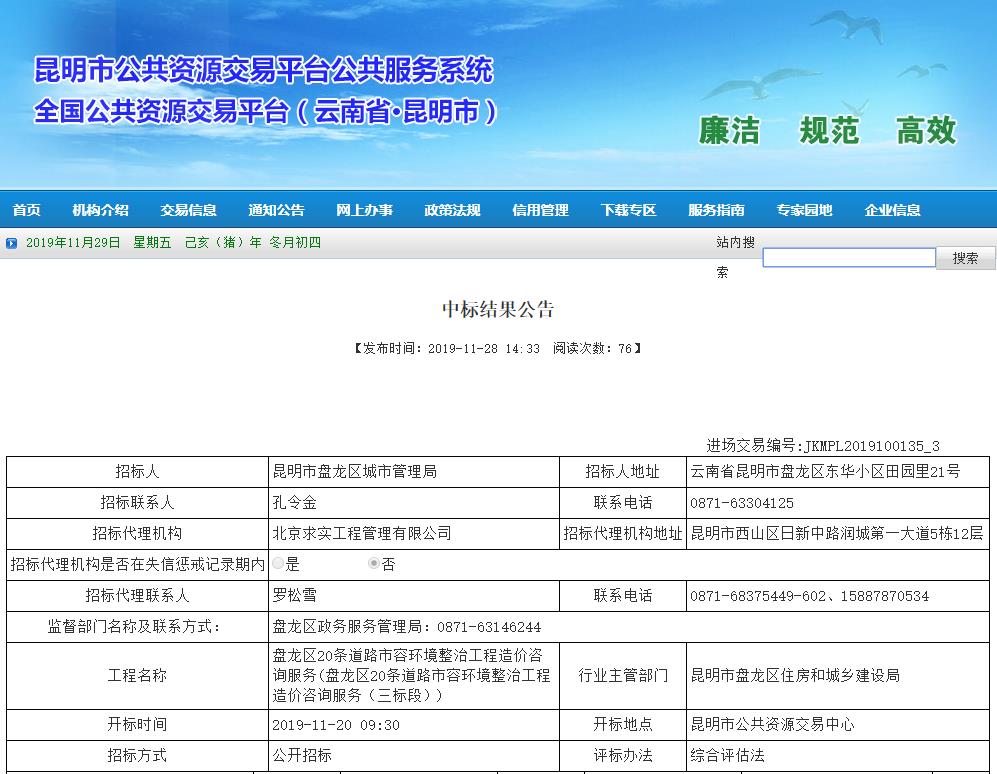This screenshot has height=774, width=997.
Task: Open the 信用管理 menu item
Action: tap(539, 210)
